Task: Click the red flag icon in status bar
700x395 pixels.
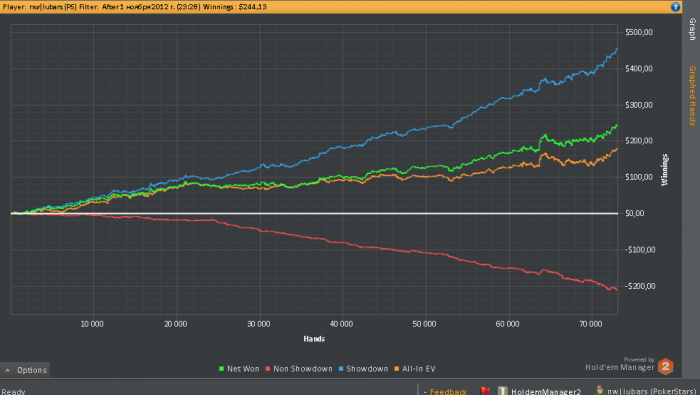Action: coord(485,391)
